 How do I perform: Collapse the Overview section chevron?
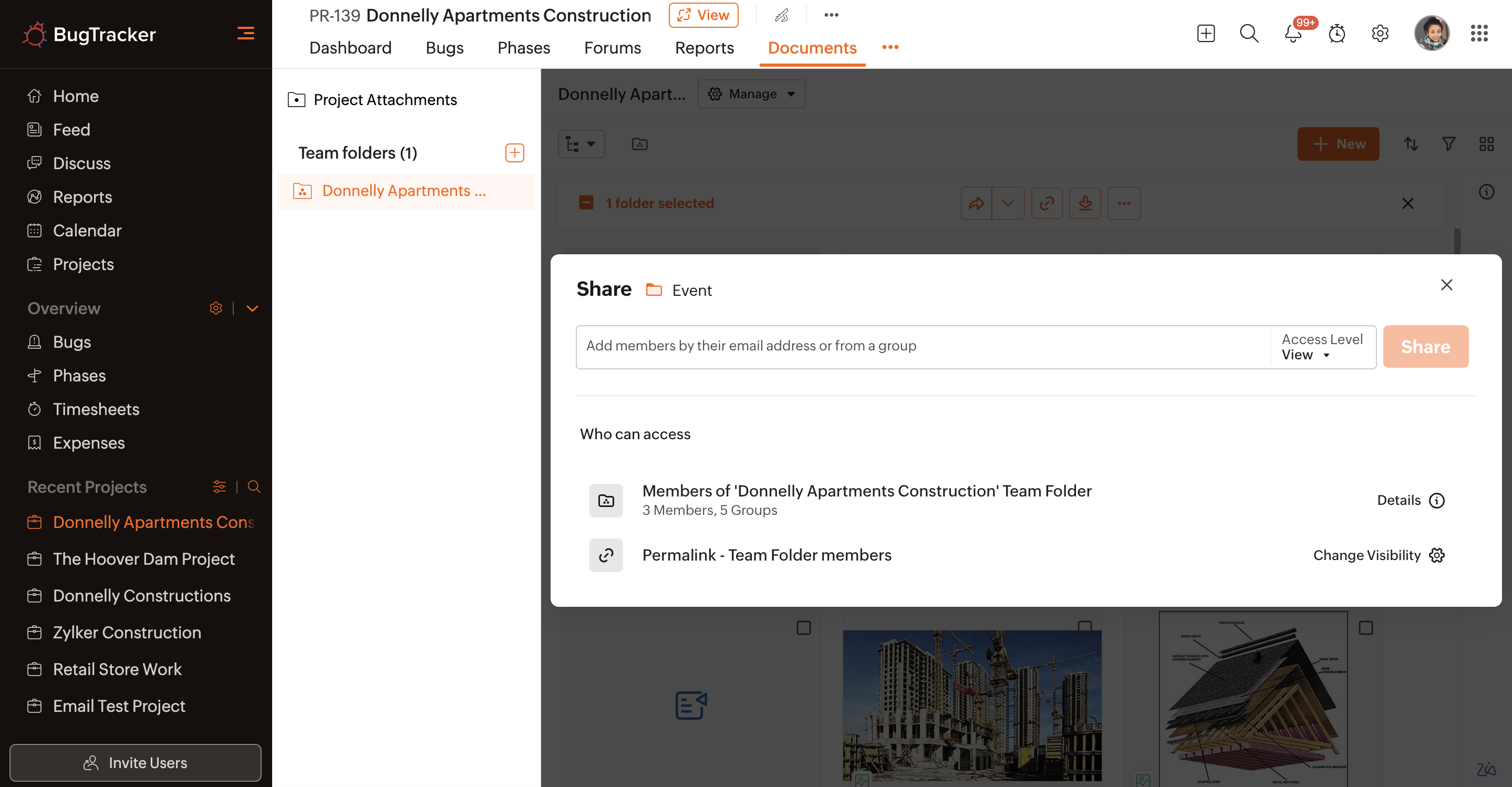252,309
